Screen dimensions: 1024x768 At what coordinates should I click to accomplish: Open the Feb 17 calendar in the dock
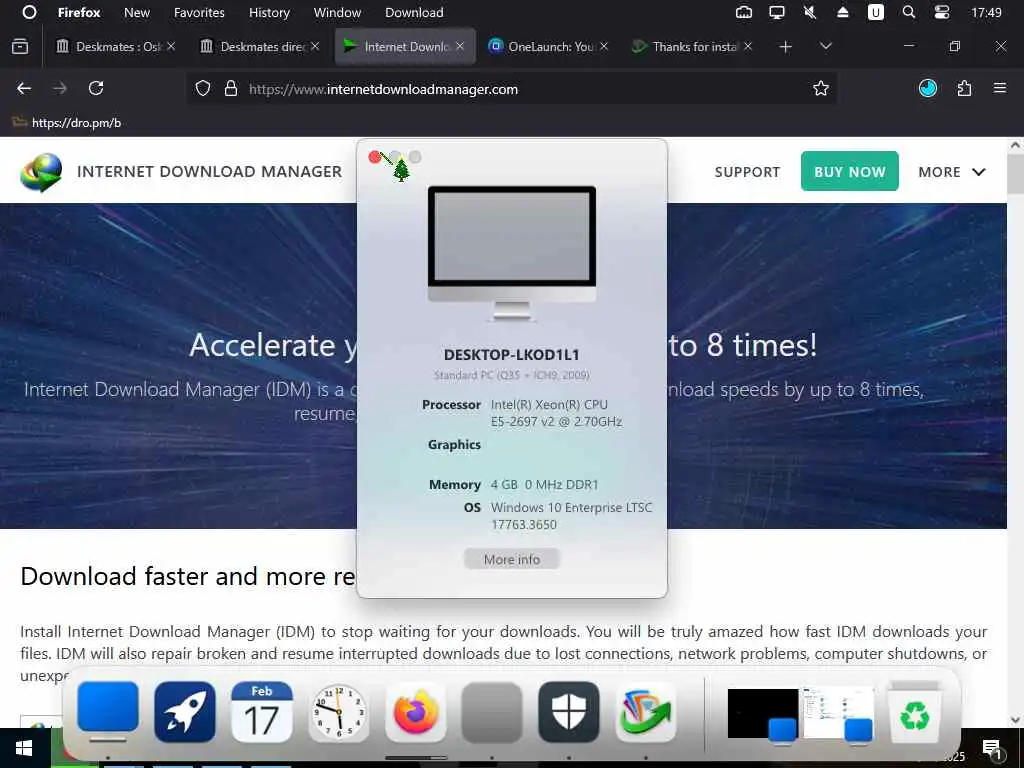(x=262, y=712)
